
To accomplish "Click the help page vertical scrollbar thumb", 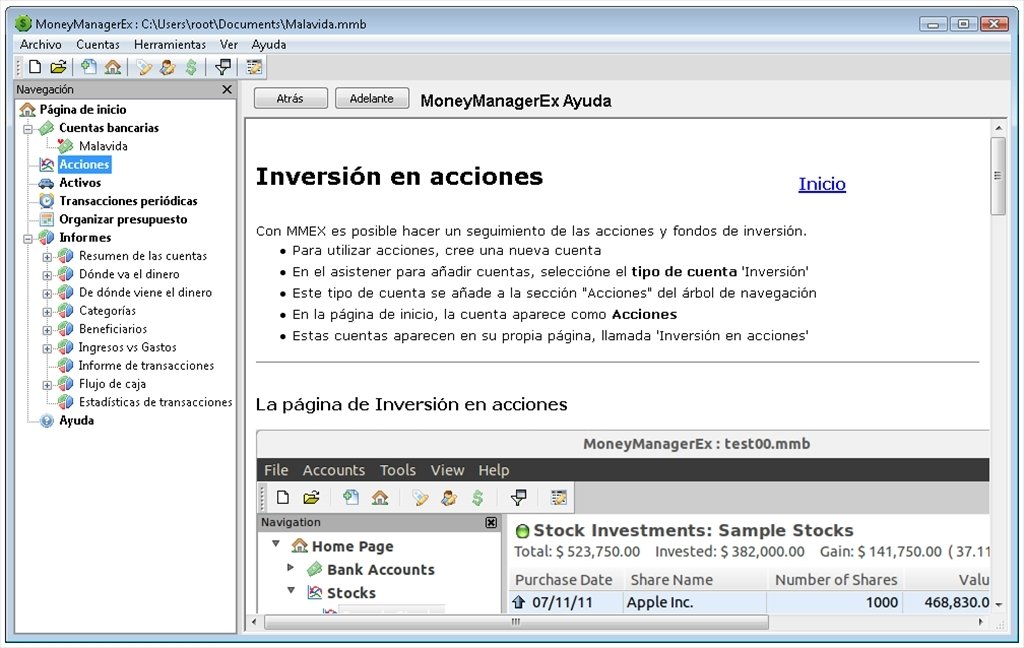I will (997, 175).
